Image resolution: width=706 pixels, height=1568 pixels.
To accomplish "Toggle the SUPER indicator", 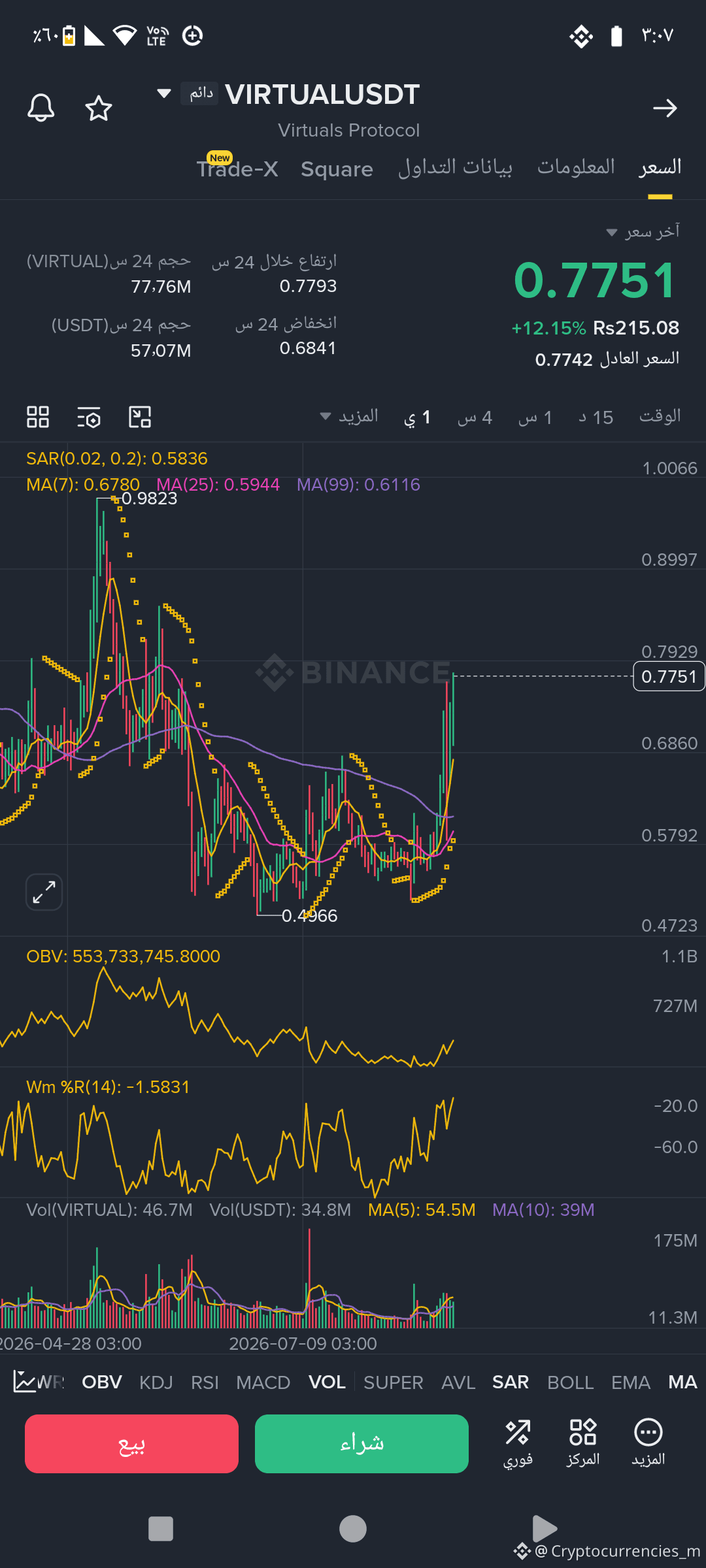I will (x=394, y=1382).
